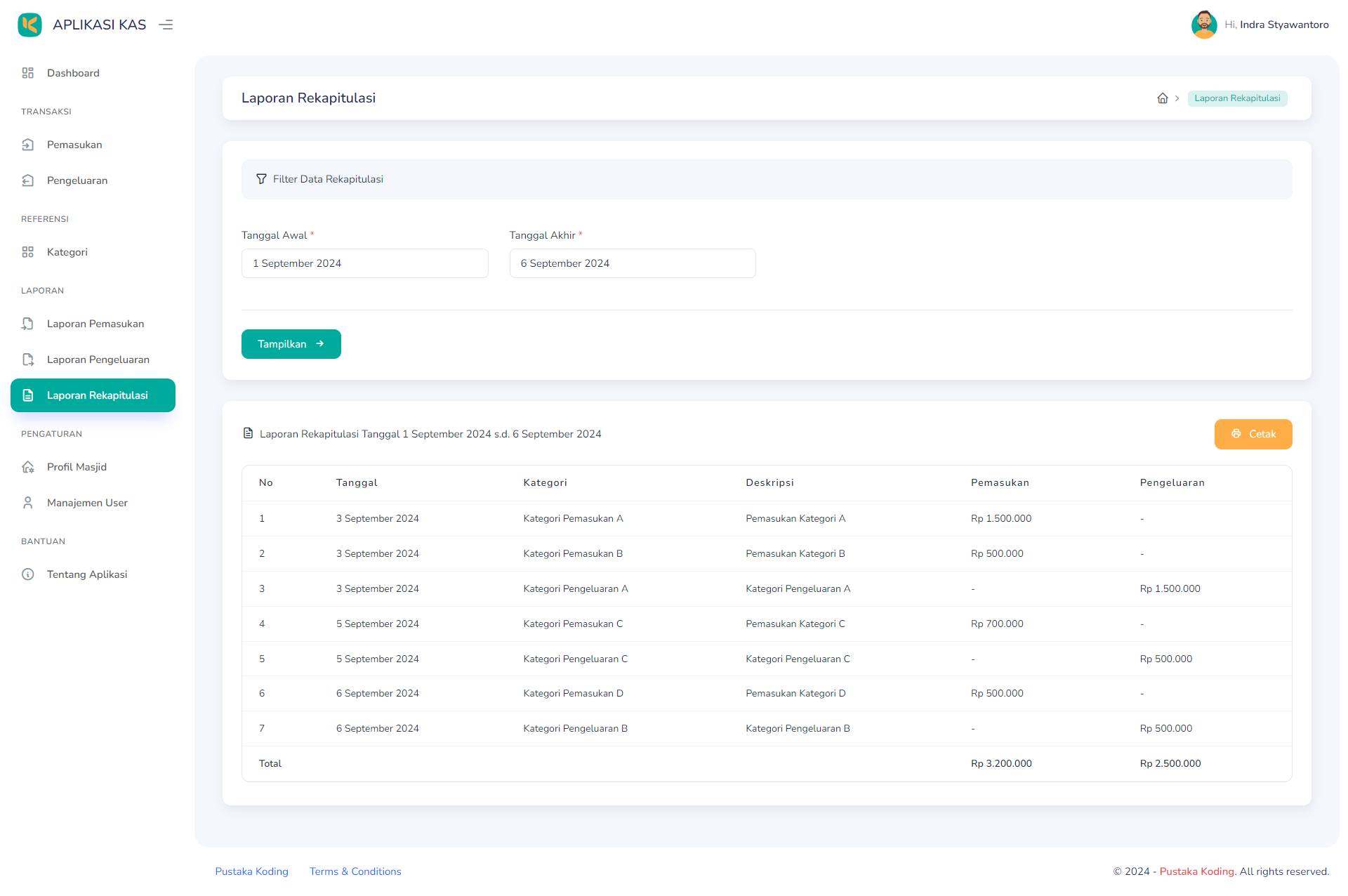Toggle the sidebar with the hamburger icon
The width and height of the screenshot is (1348, 896).
pos(166,25)
